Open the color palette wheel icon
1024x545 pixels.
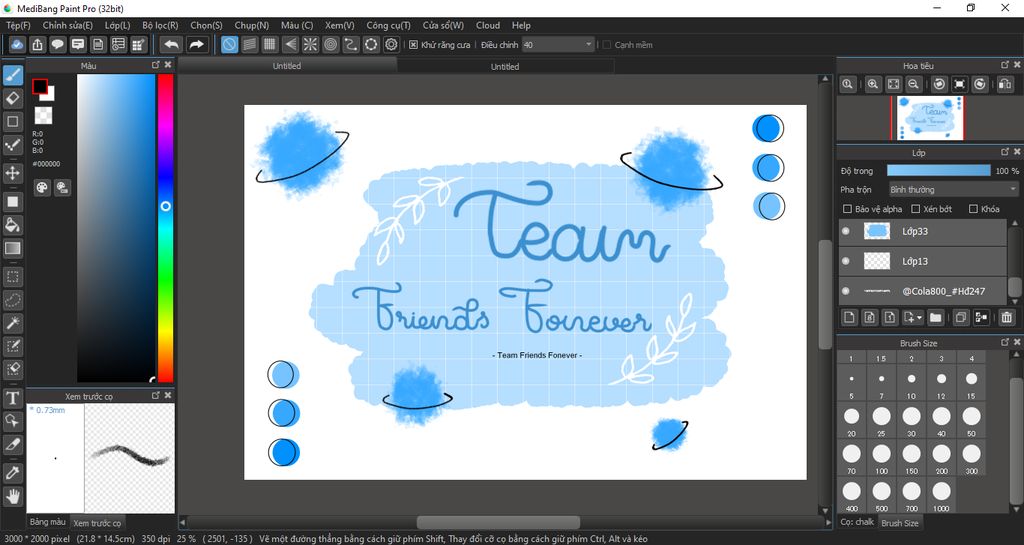click(x=42, y=188)
